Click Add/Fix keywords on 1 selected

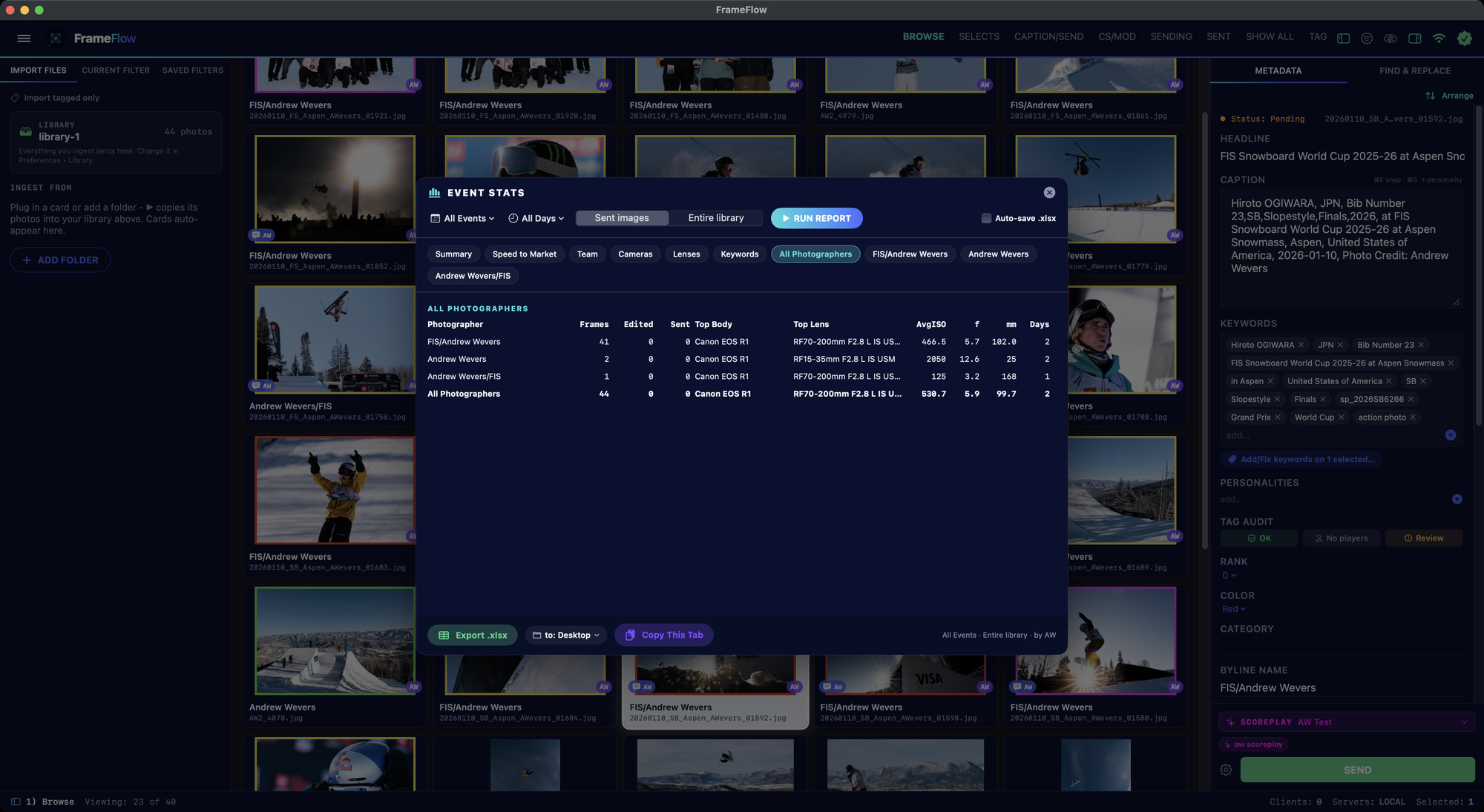(x=1301, y=460)
